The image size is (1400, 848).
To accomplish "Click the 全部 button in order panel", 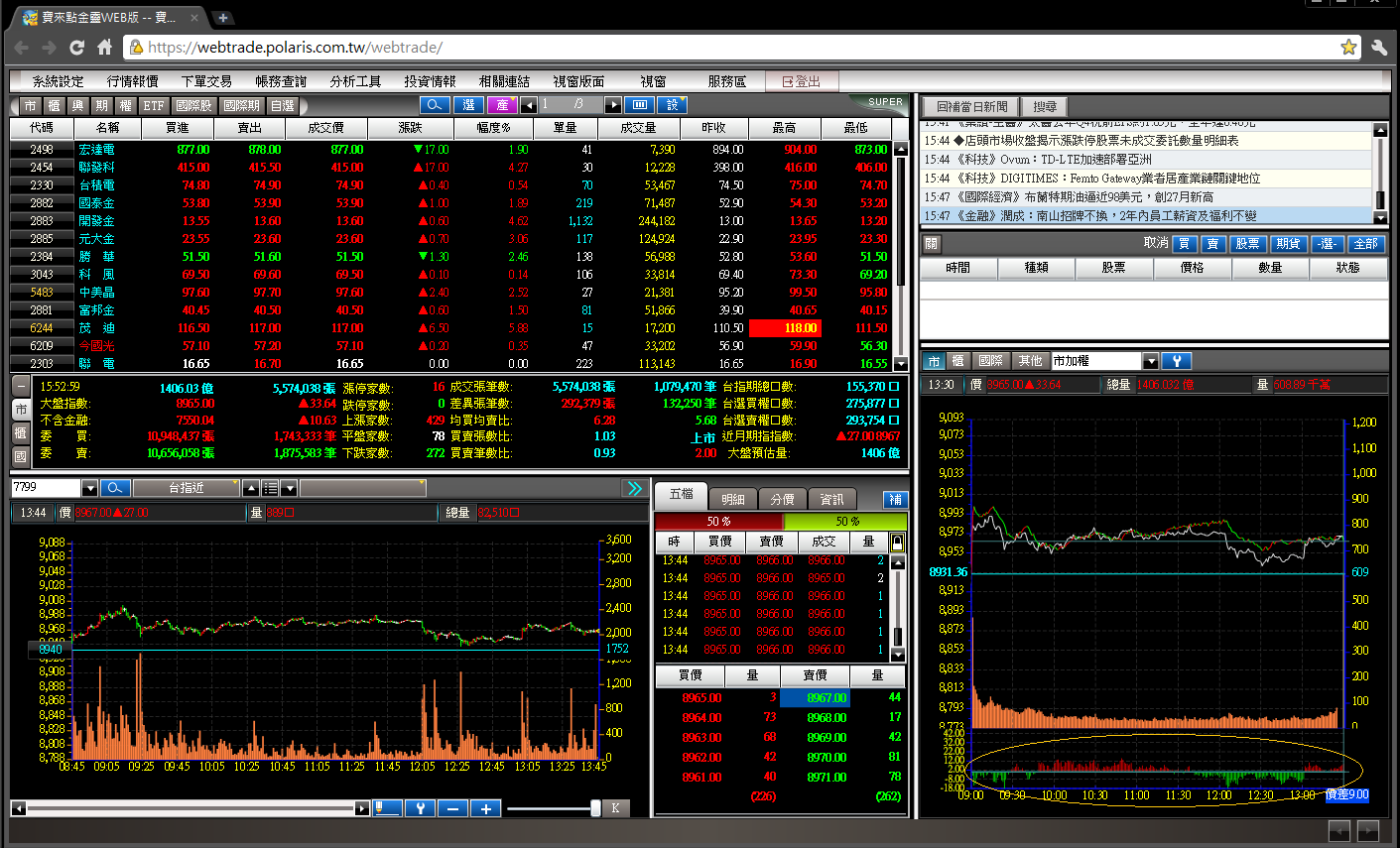I will tap(1366, 243).
